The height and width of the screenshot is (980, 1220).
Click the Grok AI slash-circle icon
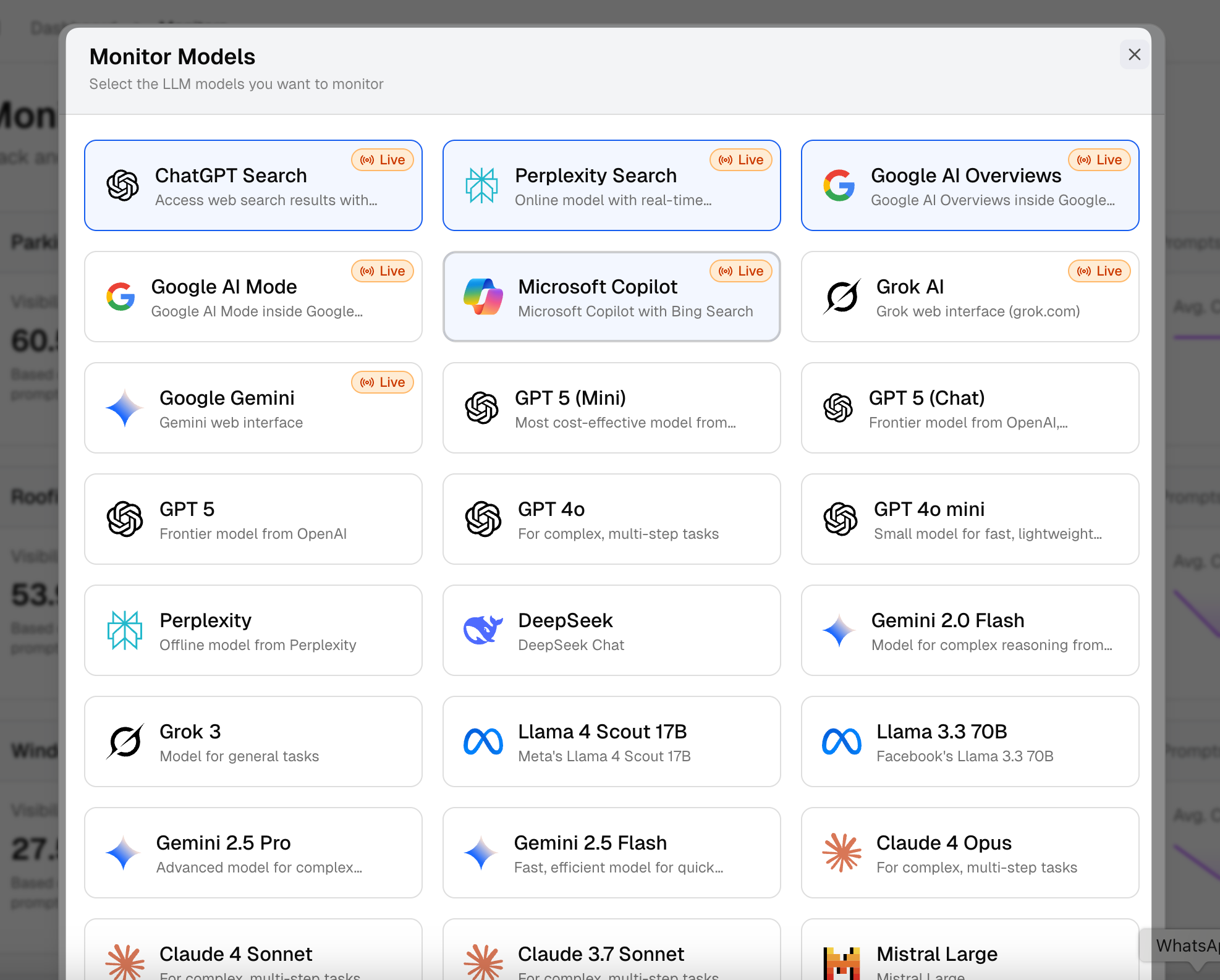click(x=841, y=297)
